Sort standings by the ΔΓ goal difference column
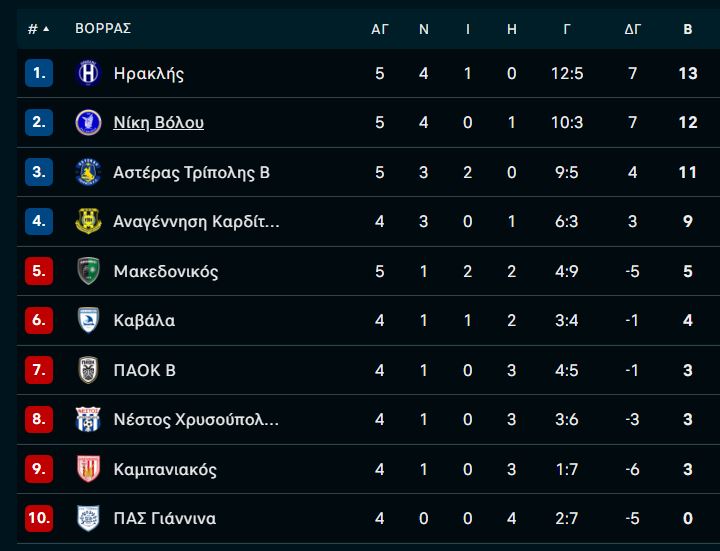 (632, 29)
